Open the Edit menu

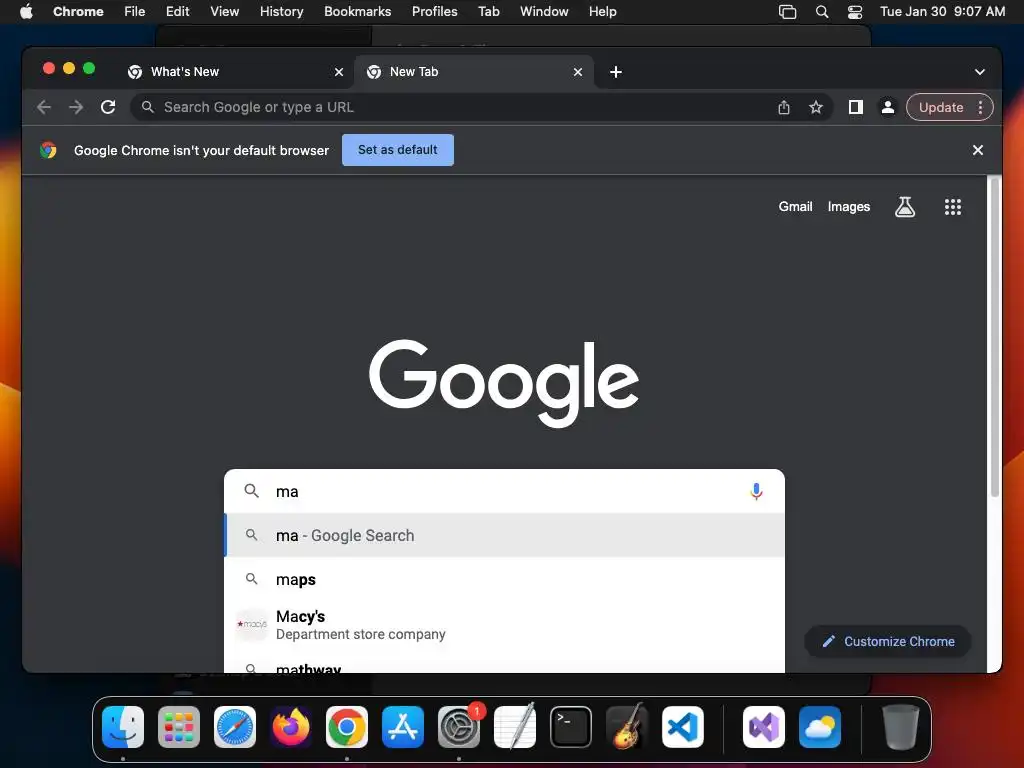[x=177, y=12]
